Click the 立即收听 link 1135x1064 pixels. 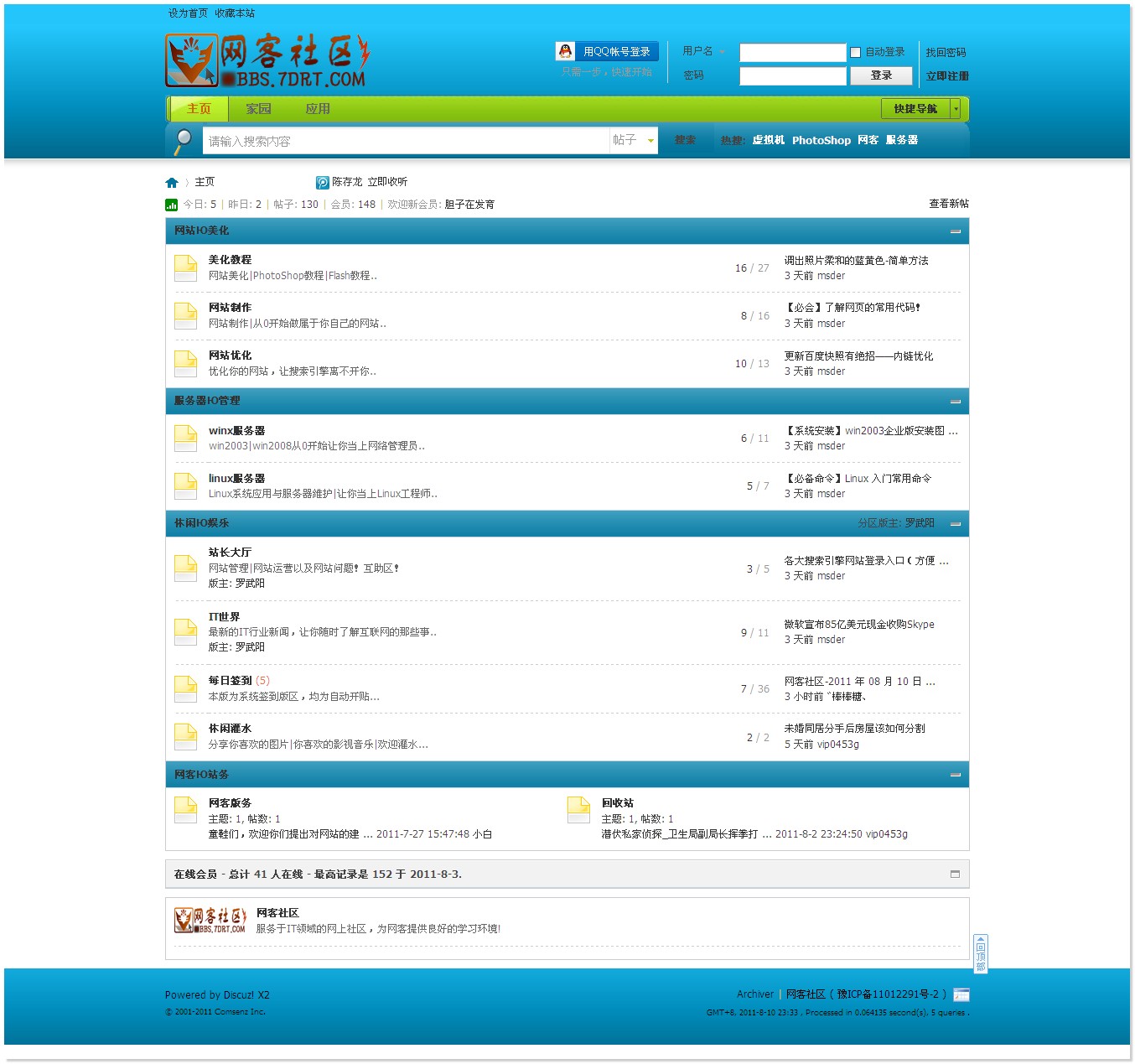(x=387, y=182)
